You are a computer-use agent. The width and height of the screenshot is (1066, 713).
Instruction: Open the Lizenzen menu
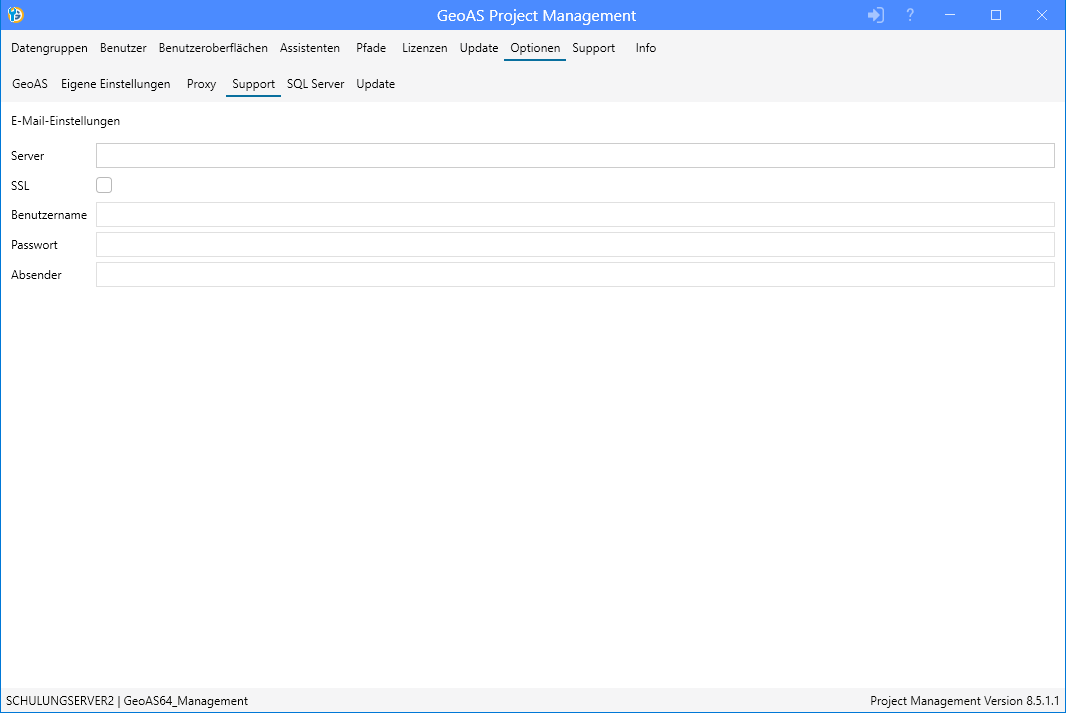point(424,48)
